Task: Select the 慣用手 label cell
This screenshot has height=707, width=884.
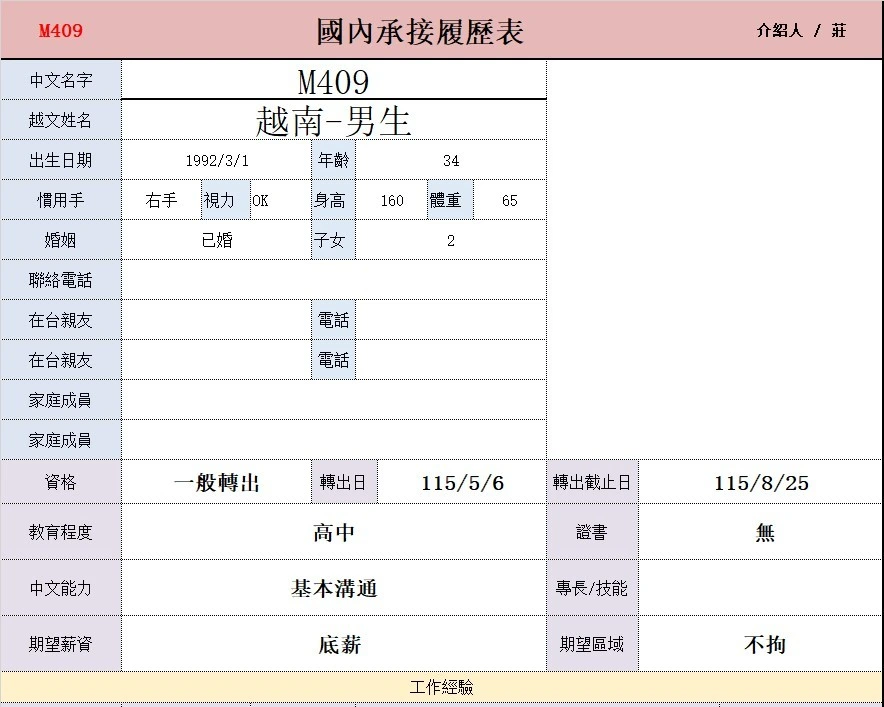Action: (x=61, y=200)
